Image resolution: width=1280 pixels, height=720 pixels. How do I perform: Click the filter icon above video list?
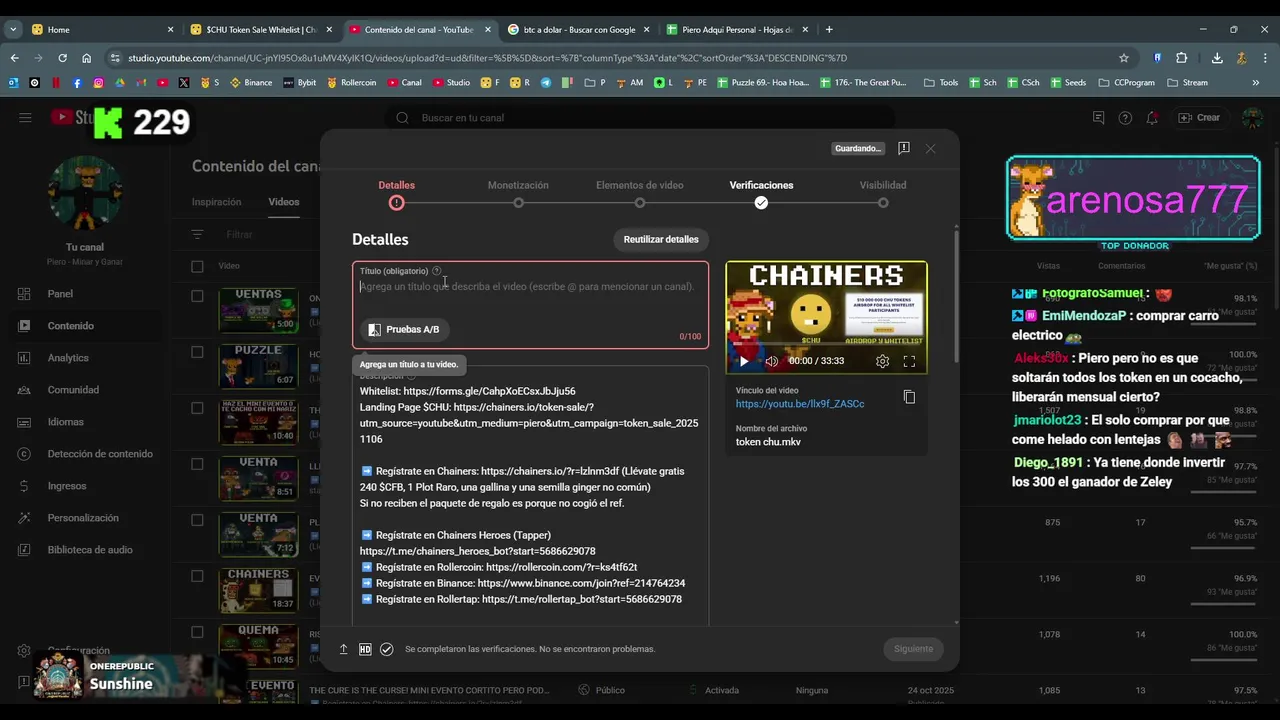coord(197,235)
